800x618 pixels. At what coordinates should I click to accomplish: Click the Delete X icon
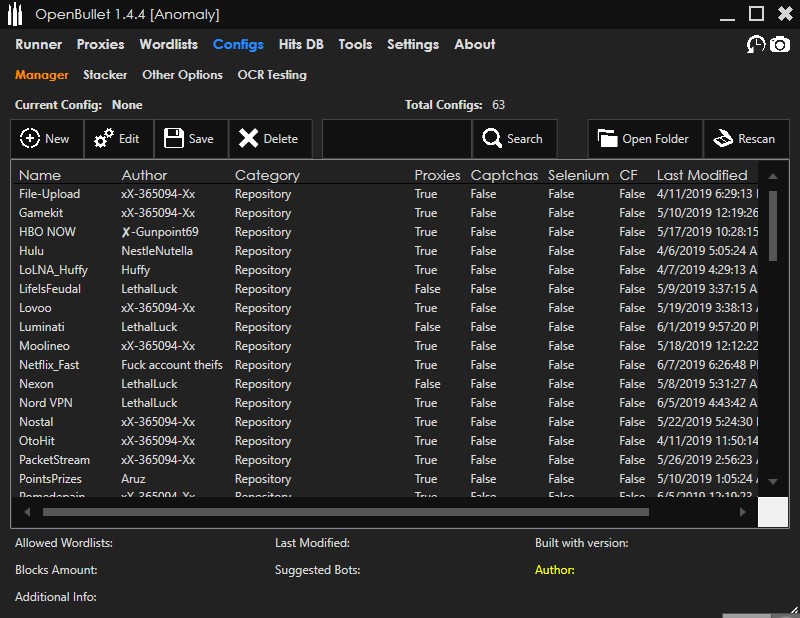click(x=249, y=139)
